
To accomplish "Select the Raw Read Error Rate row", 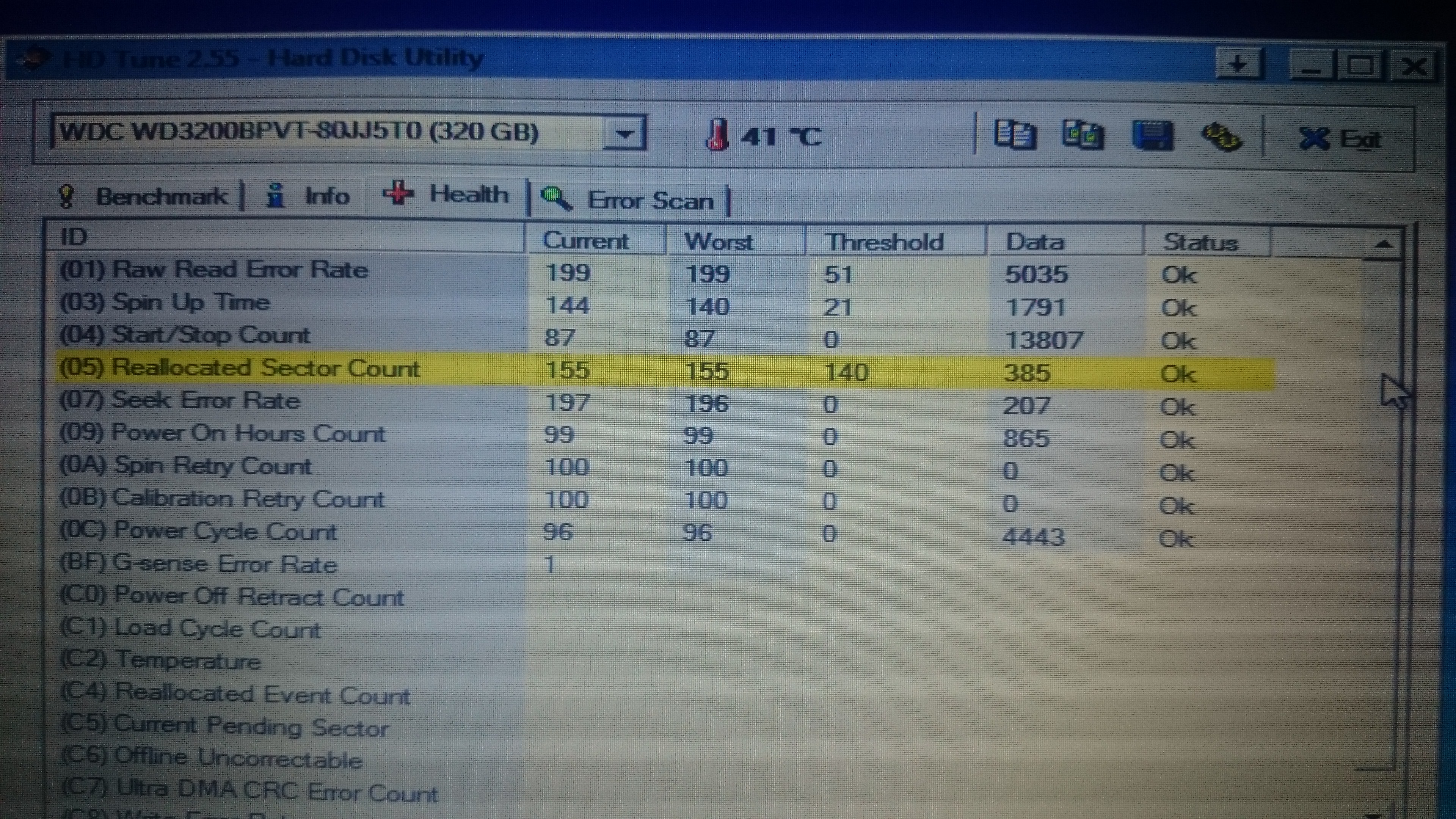I will [x=666, y=272].
